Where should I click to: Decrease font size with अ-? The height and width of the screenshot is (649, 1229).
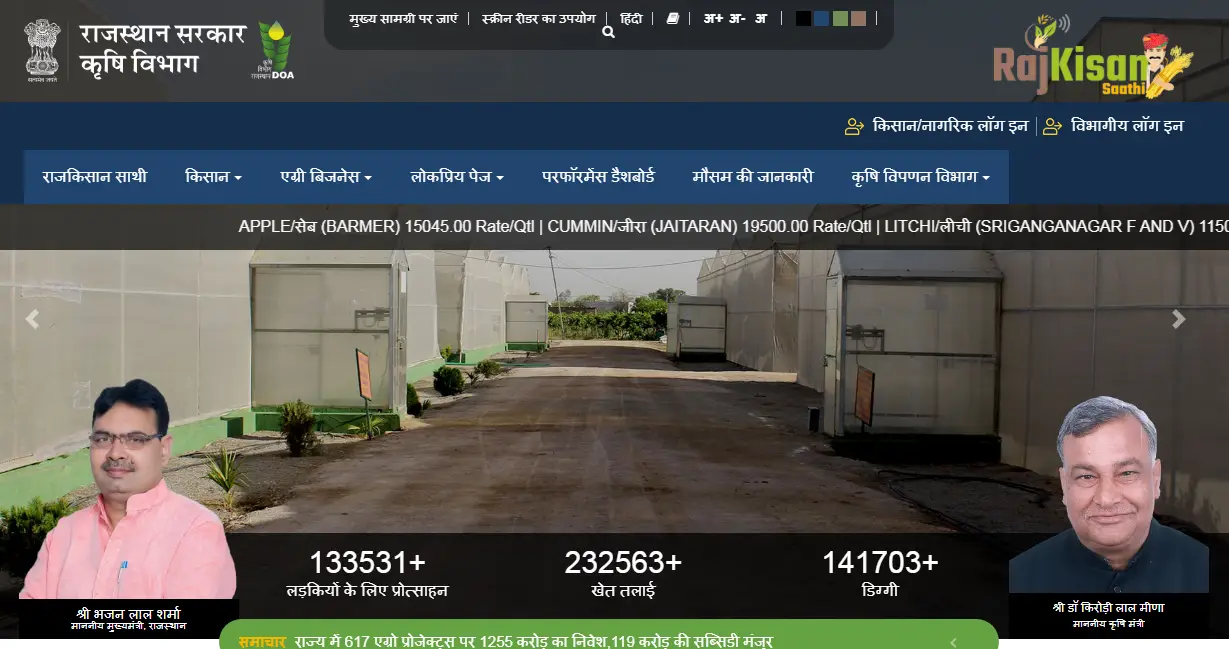(x=737, y=18)
